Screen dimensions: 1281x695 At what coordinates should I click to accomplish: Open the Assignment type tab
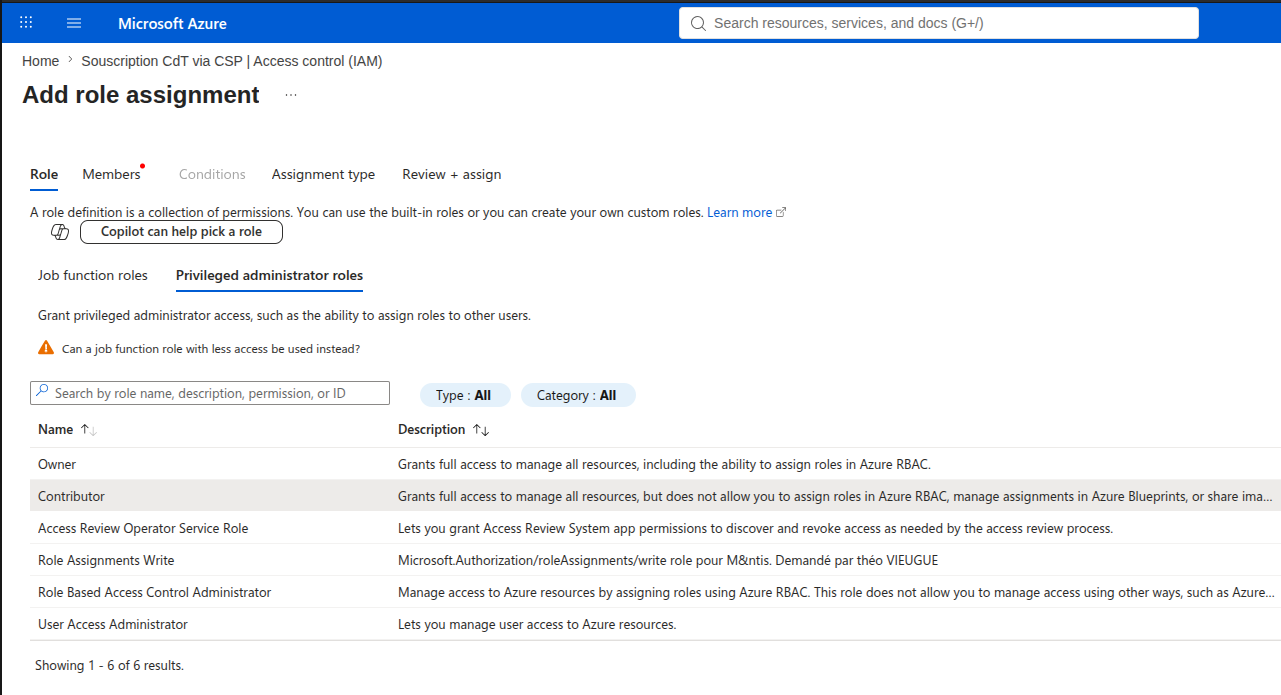pos(323,174)
